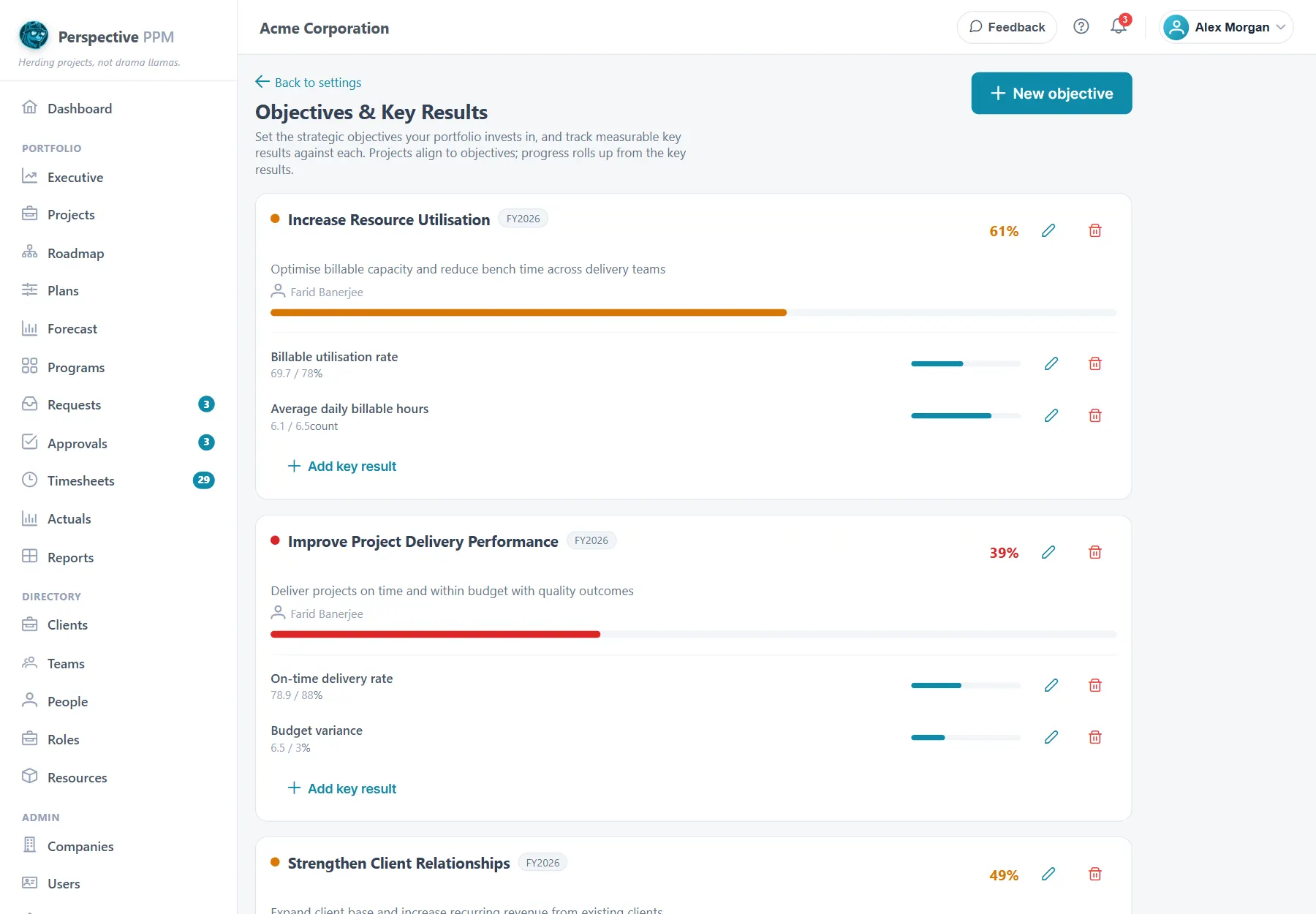This screenshot has height=914, width=1316.
Task: Click the Perspective PPM logo
Action: point(34,36)
